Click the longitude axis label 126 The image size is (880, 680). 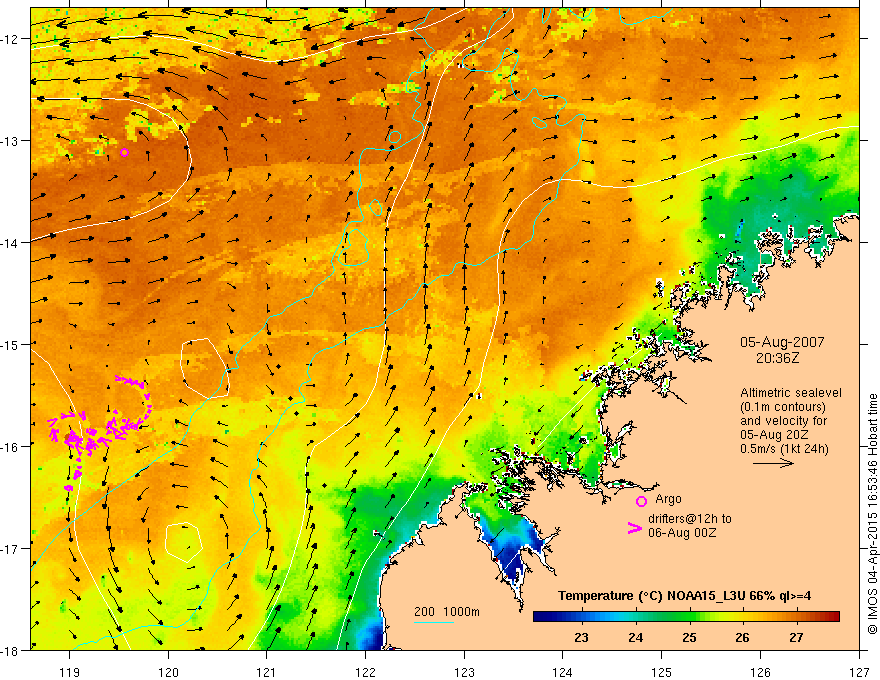(x=760, y=672)
